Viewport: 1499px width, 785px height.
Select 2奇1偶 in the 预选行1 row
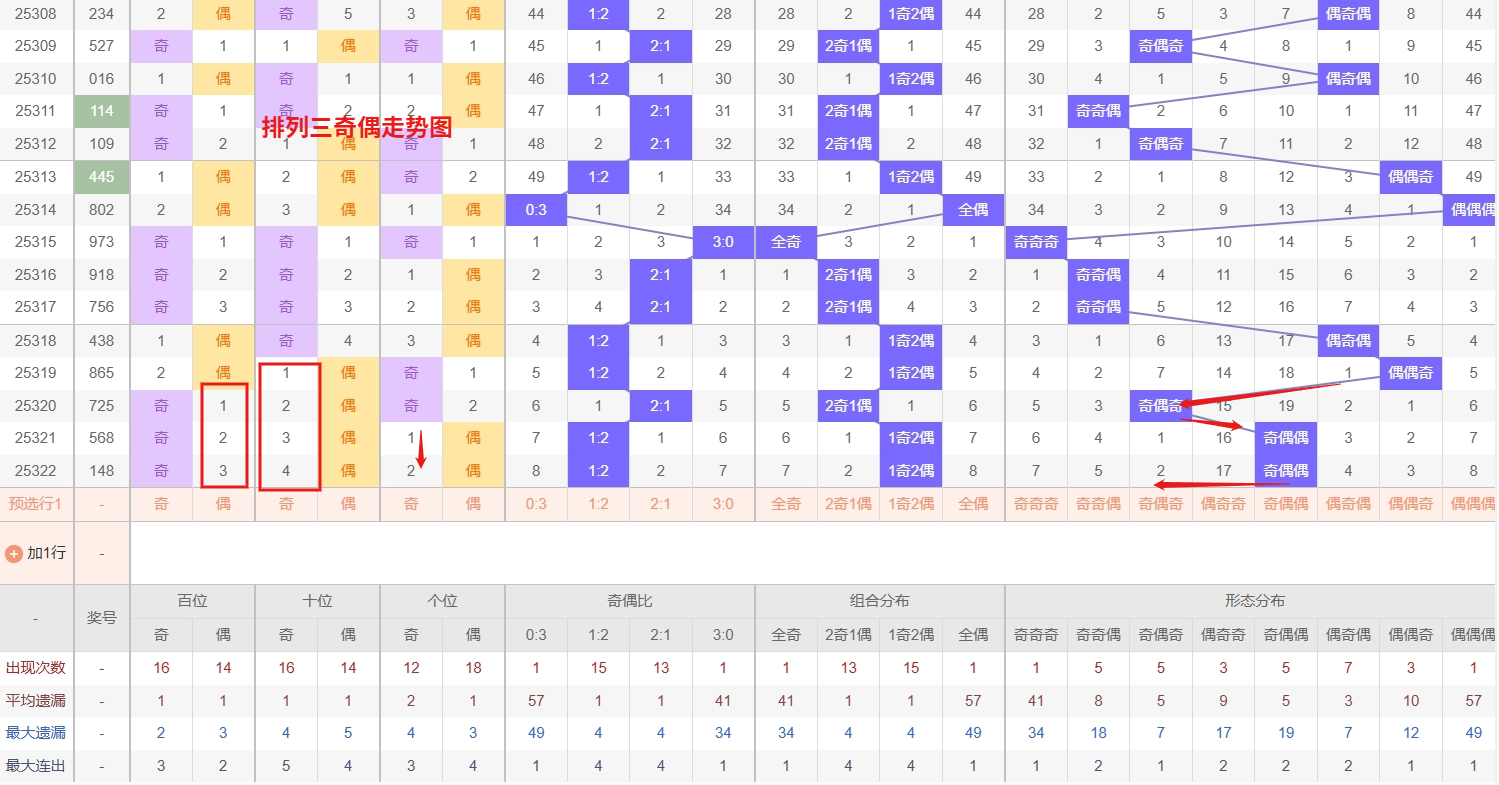[848, 504]
